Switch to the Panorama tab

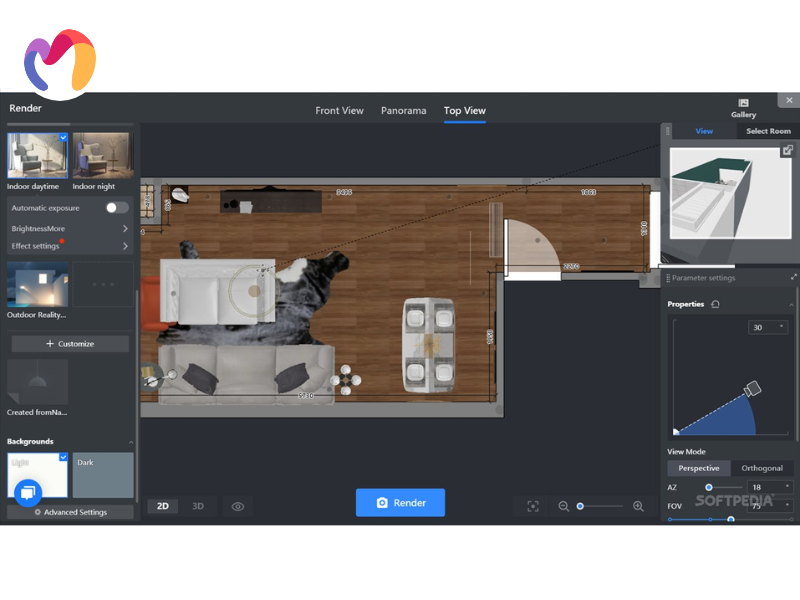pos(403,111)
